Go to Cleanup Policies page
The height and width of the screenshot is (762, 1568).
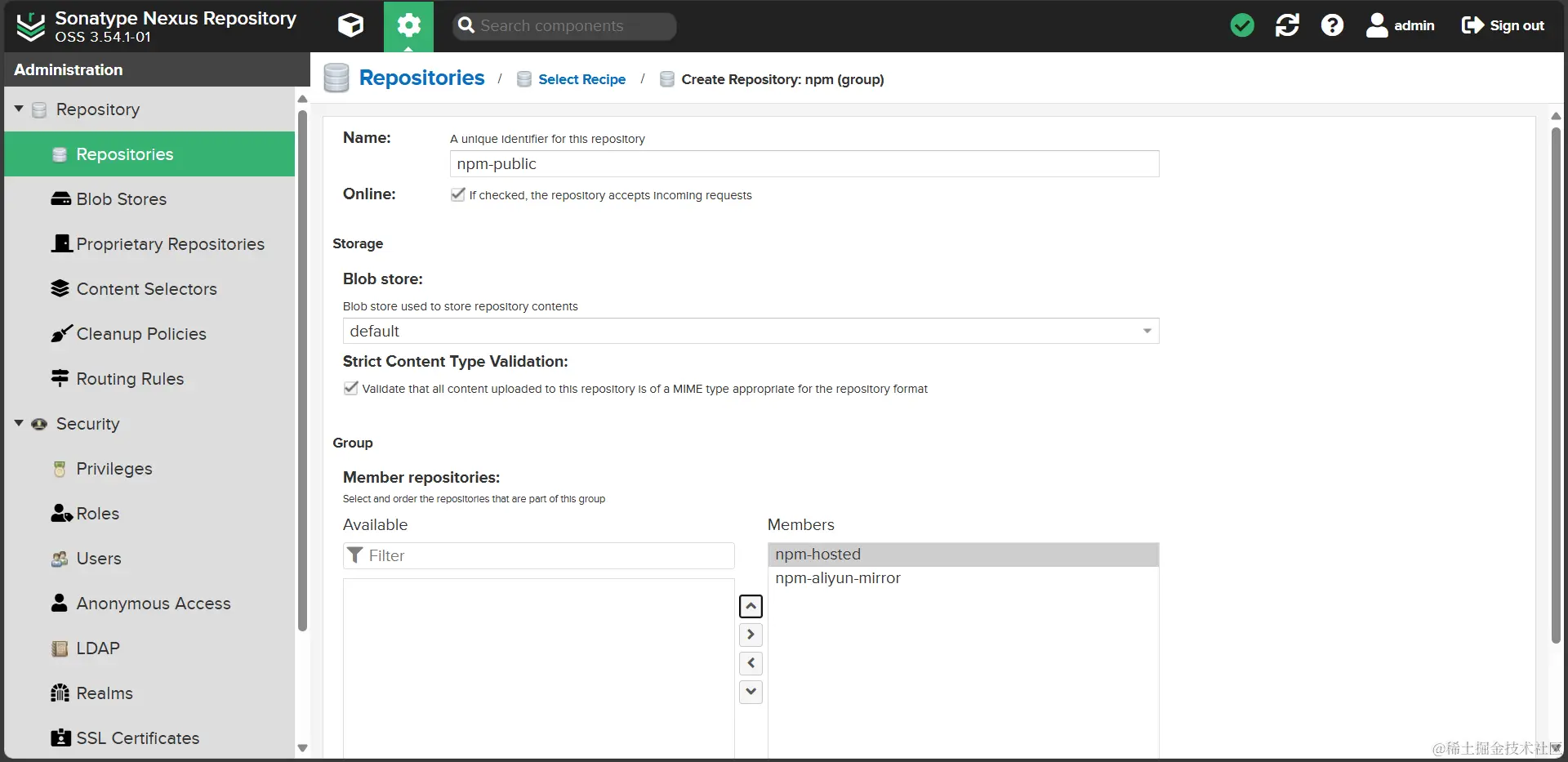[x=140, y=334]
